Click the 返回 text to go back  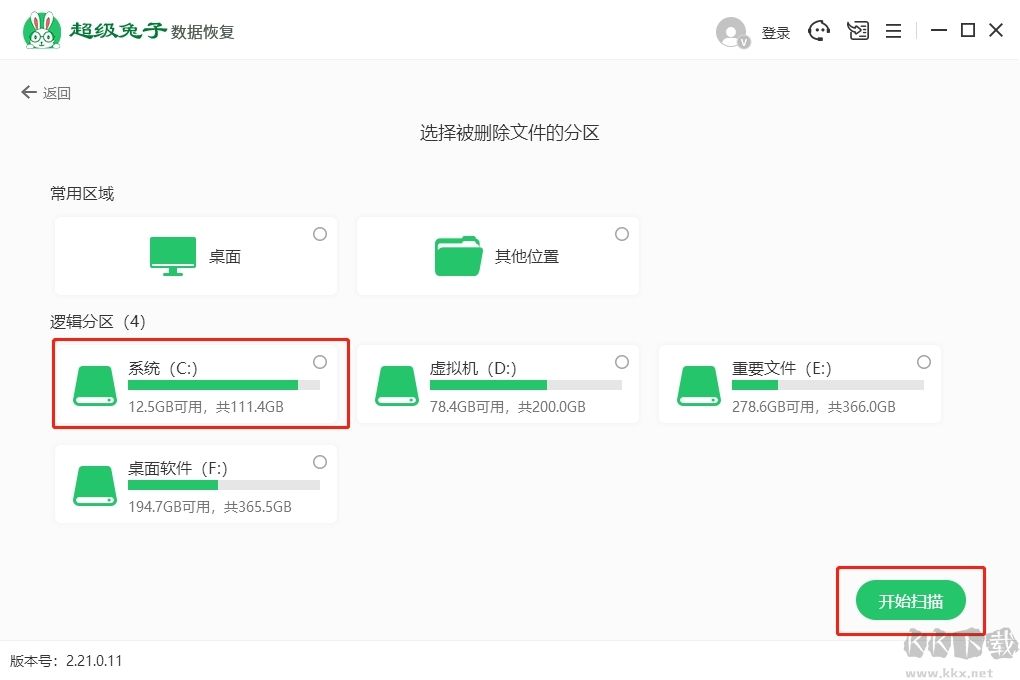pyautogui.click(x=57, y=92)
